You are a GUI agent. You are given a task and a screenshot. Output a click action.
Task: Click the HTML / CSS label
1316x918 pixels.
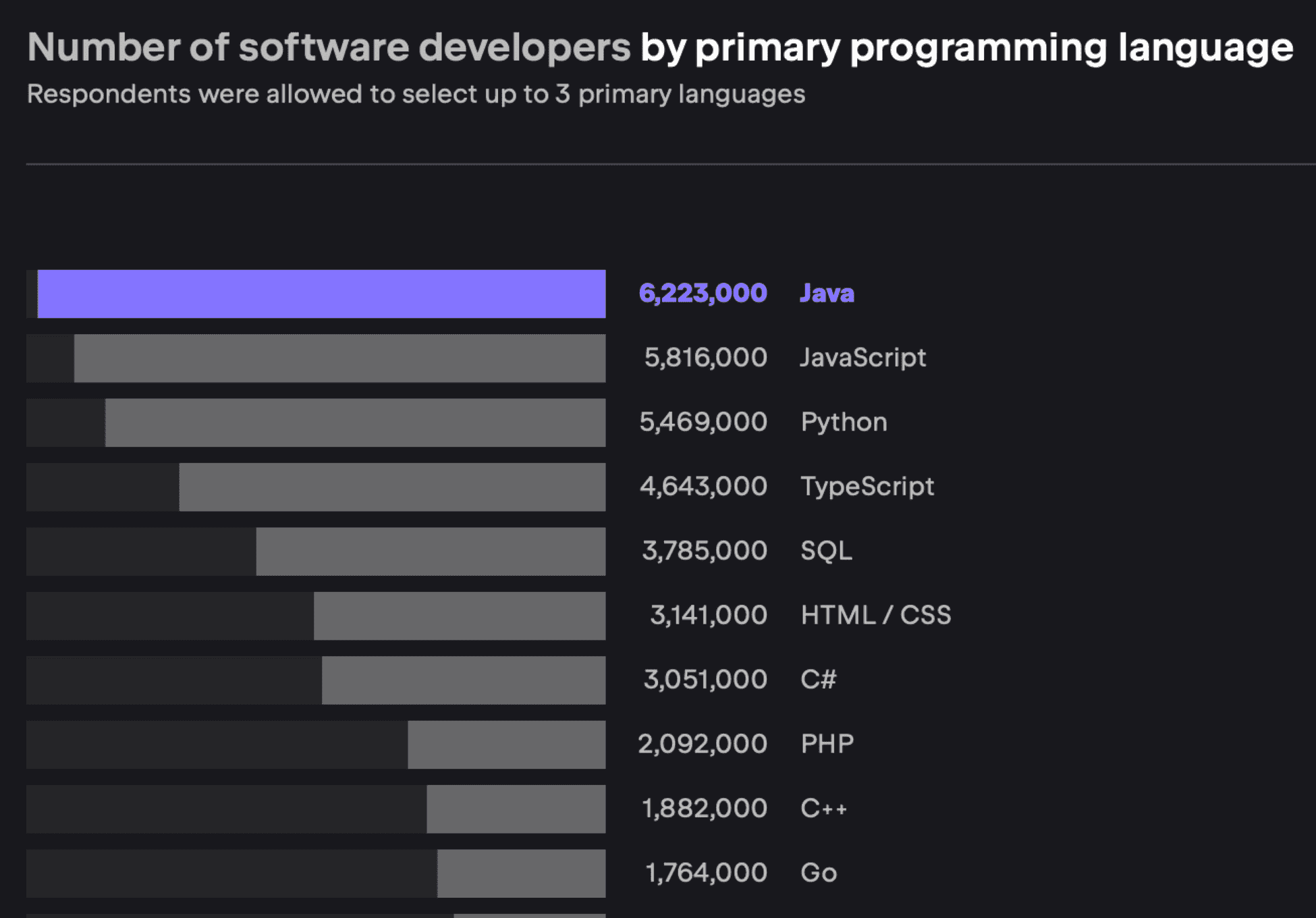[875, 616]
